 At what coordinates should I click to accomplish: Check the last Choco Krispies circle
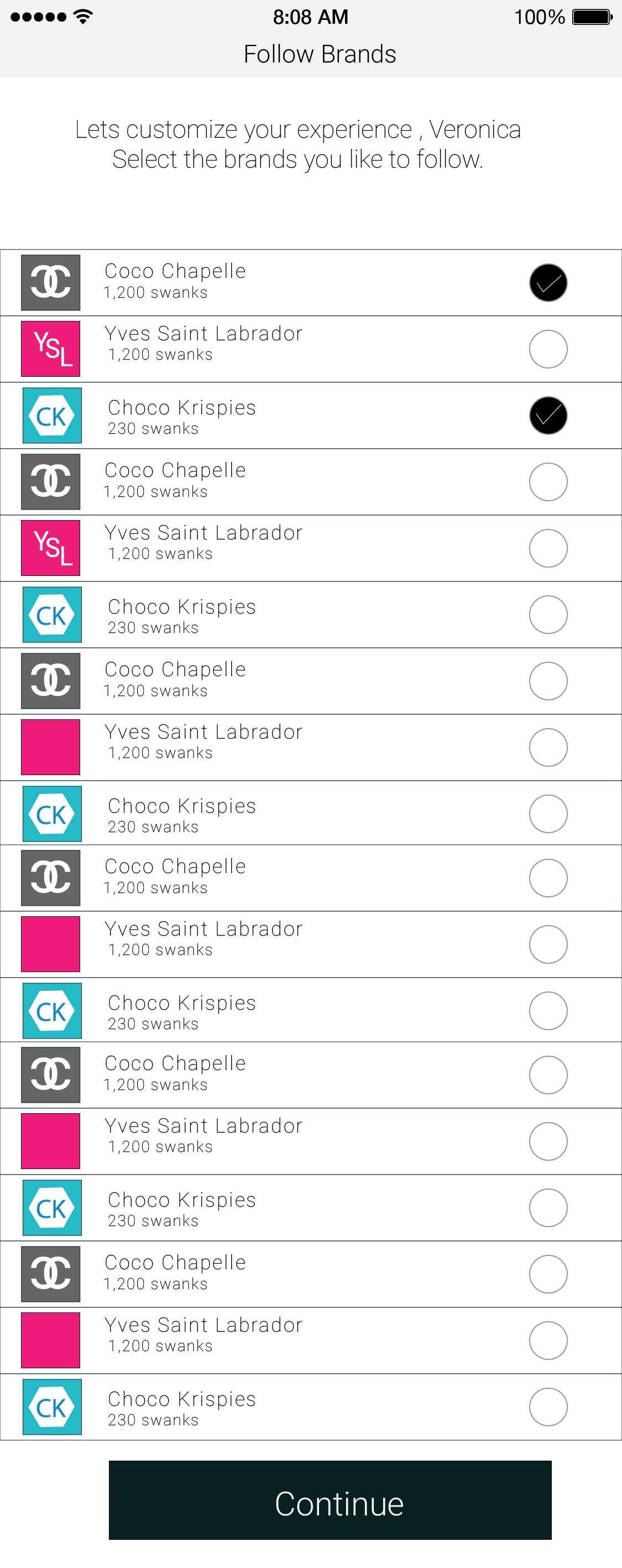pyautogui.click(x=548, y=1406)
